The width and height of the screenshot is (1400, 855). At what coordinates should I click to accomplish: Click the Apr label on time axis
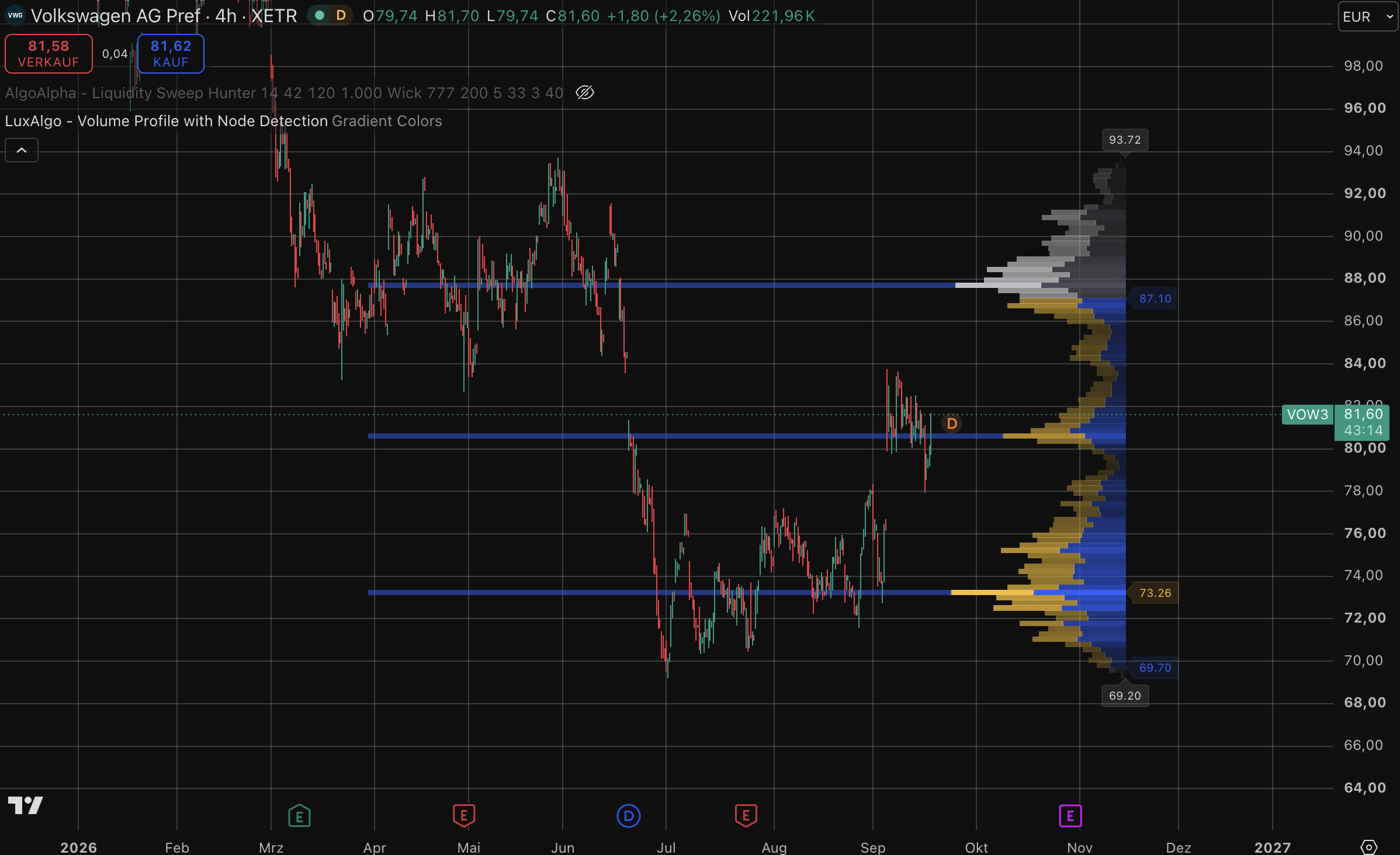click(x=375, y=847)
